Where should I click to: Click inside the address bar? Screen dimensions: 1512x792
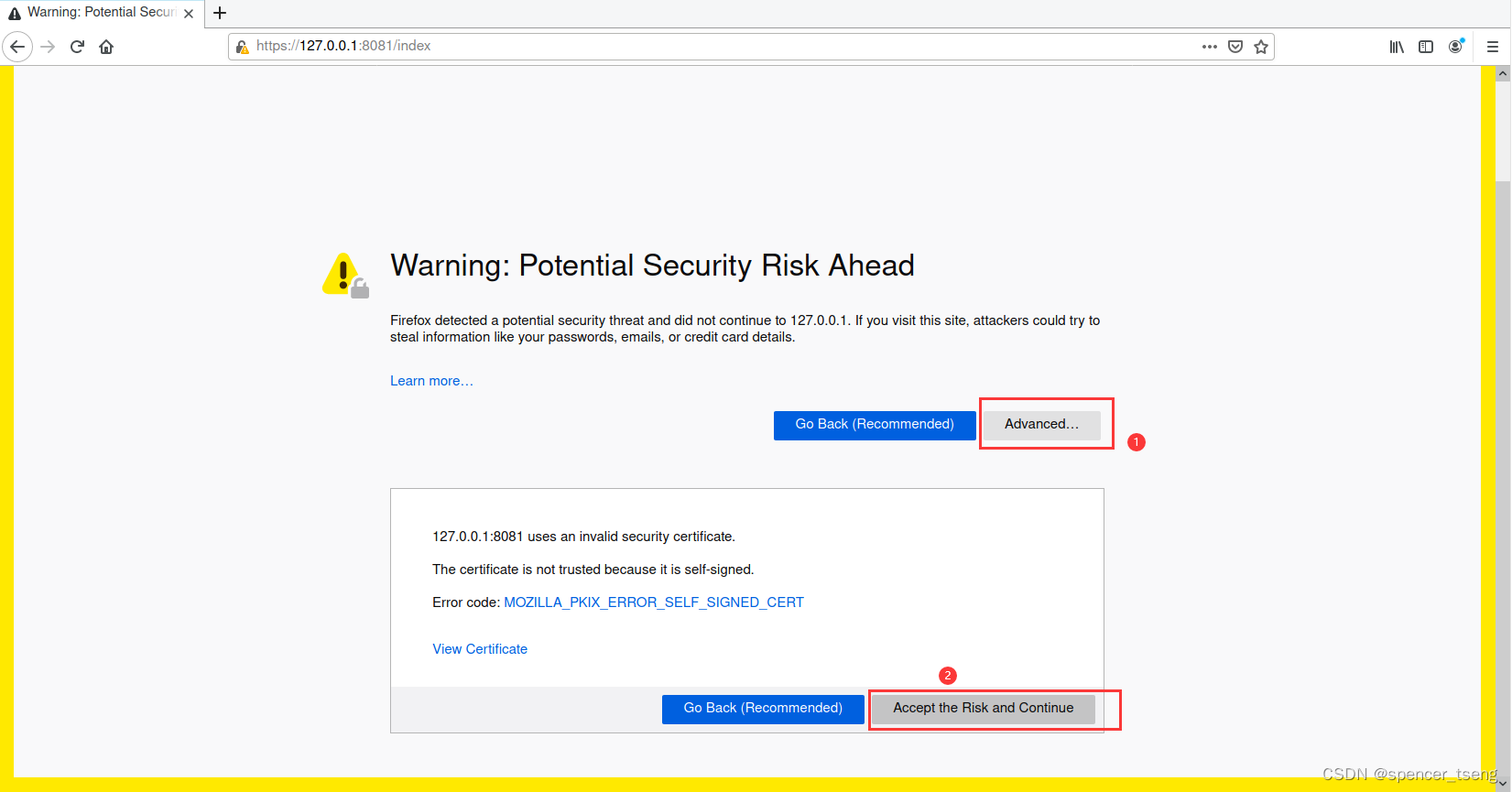tap(641, 46)
